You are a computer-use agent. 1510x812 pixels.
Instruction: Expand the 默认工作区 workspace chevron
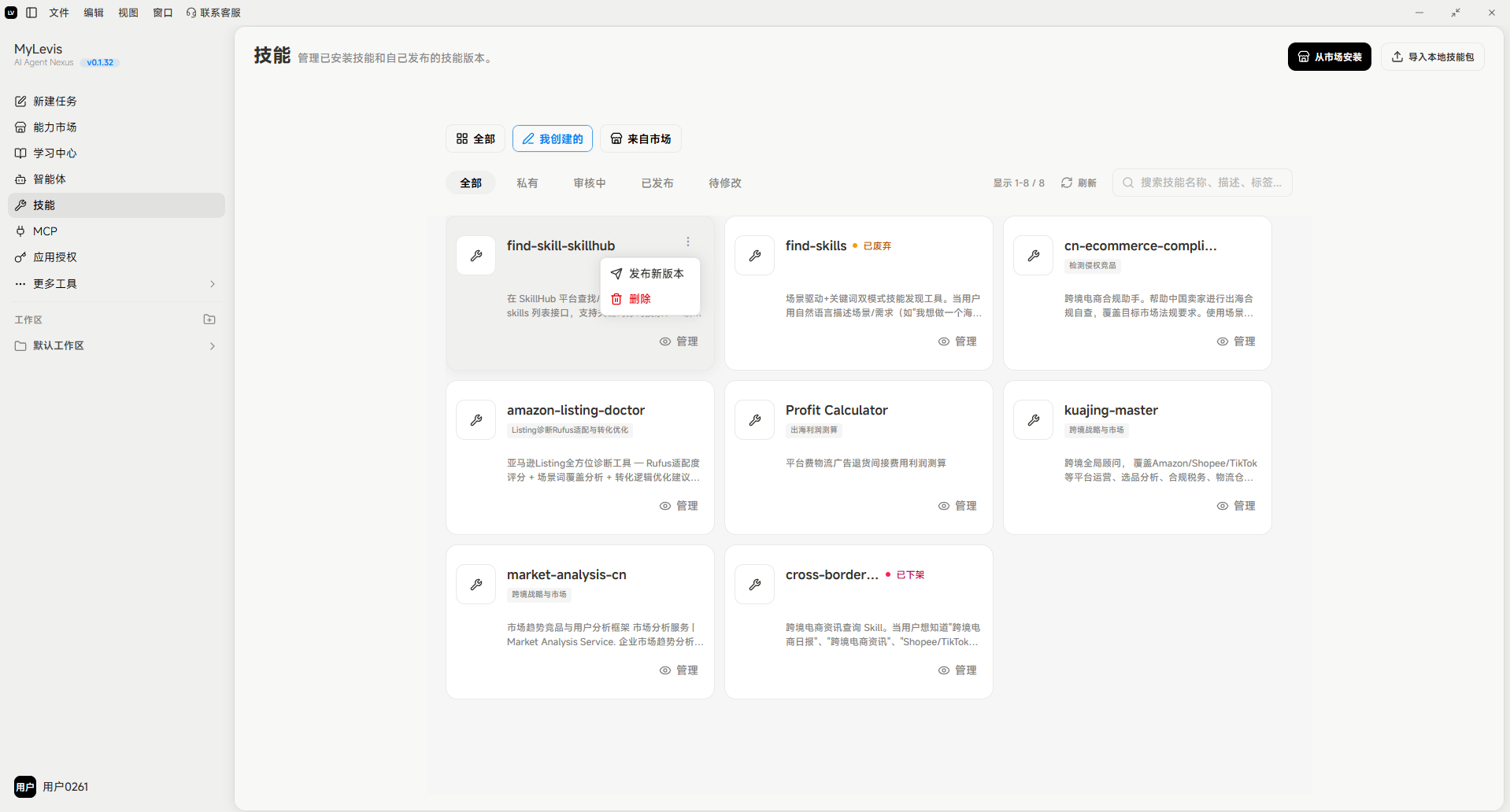[x=213, y=346]
